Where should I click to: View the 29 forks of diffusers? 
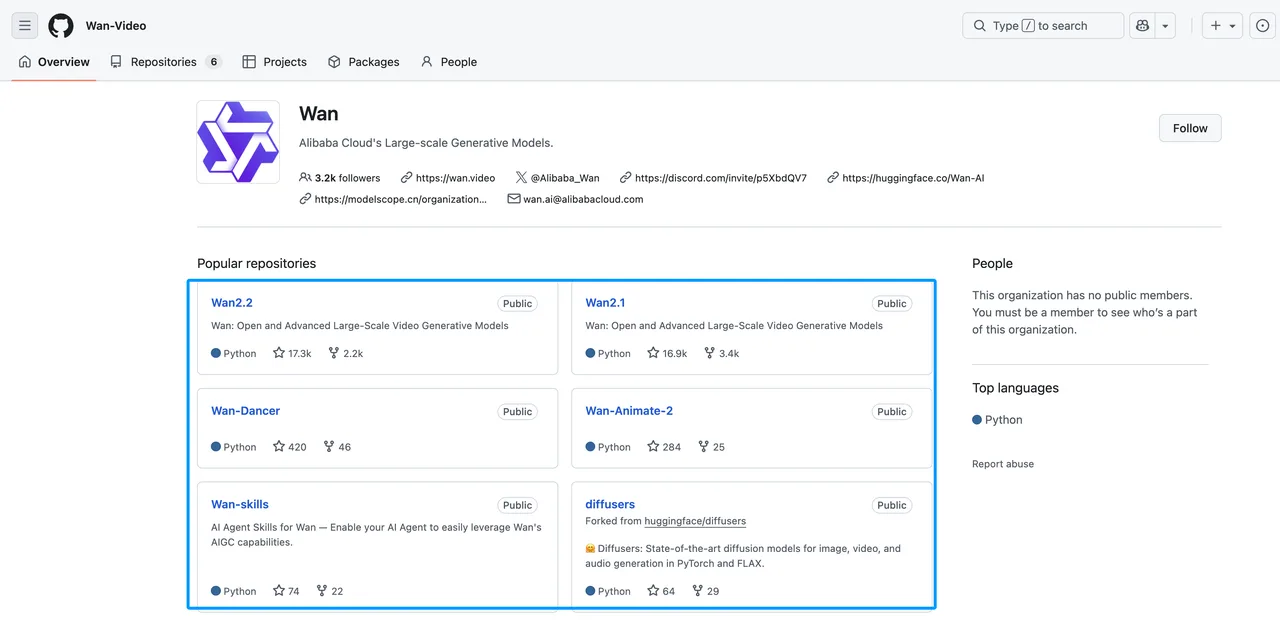(706, 591)
